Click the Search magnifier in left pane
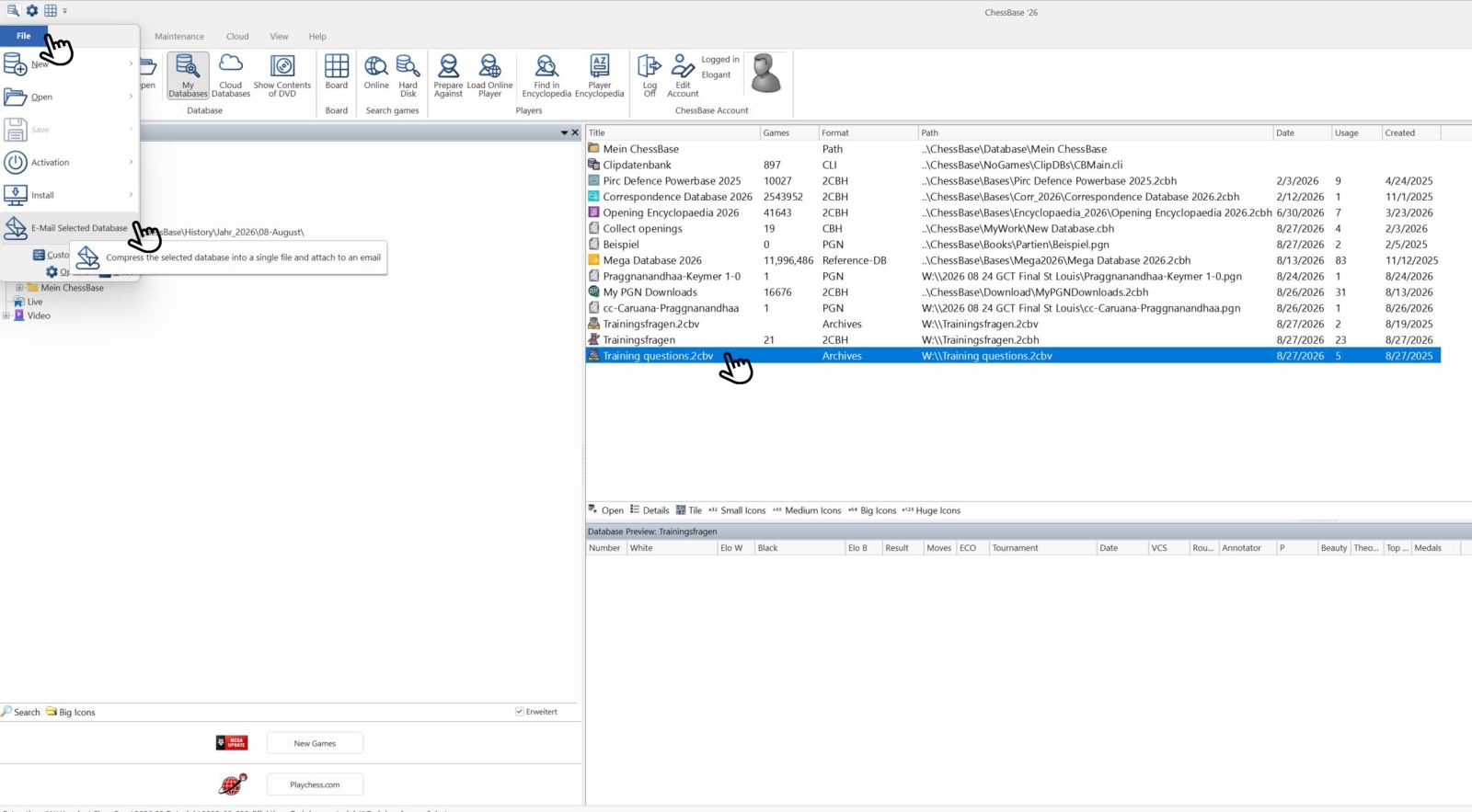This screenshot has width=1472, height=812. [x=20, y=712]
